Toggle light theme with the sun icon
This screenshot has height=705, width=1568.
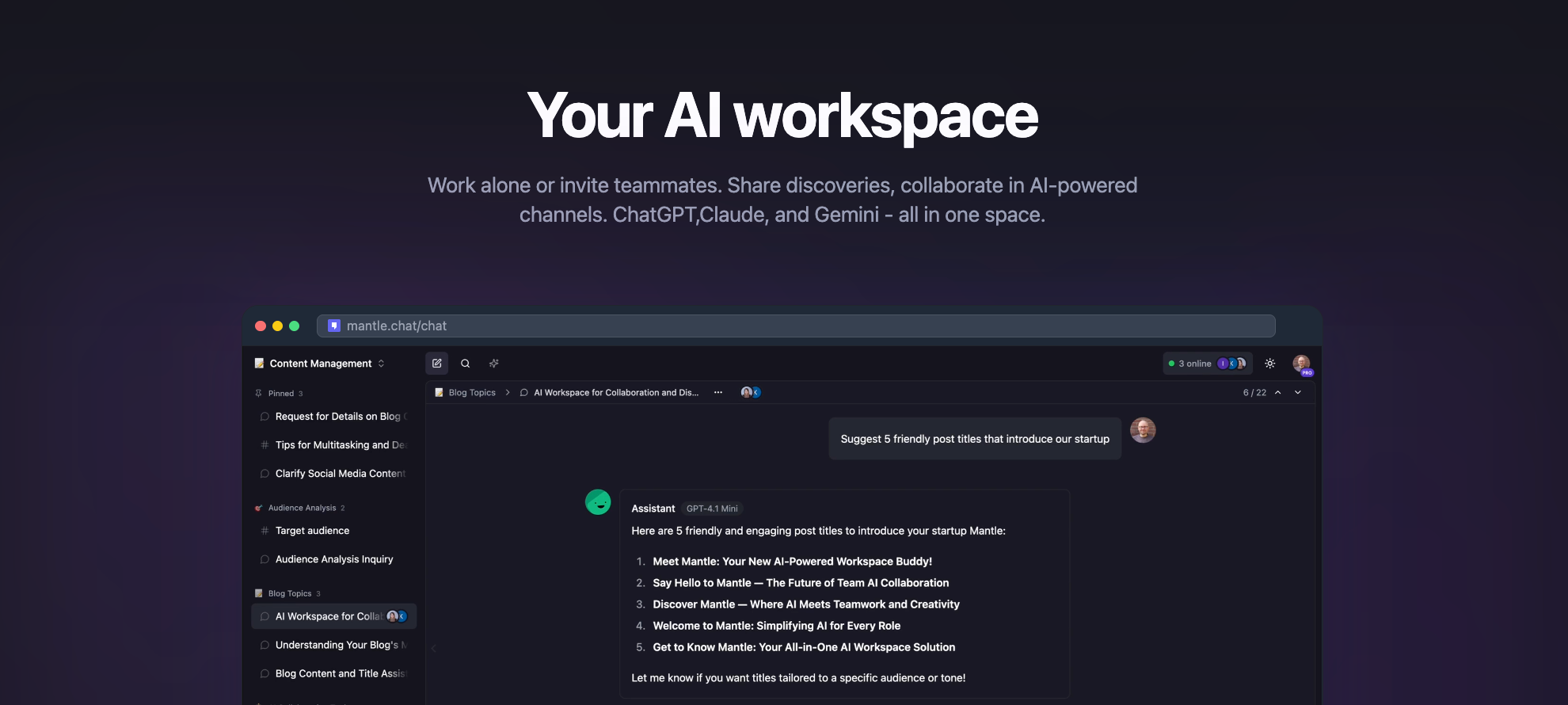(x=1270, y=364)
